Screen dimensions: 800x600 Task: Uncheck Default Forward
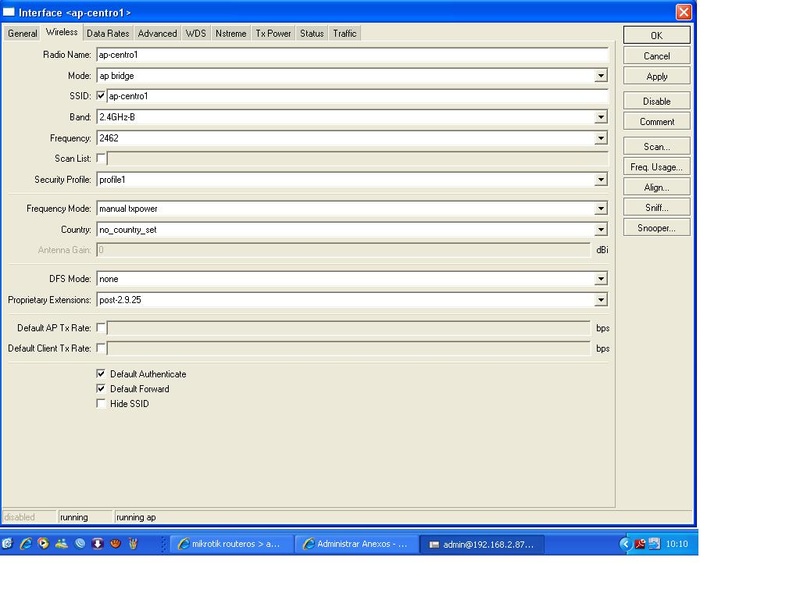(101, 388)
